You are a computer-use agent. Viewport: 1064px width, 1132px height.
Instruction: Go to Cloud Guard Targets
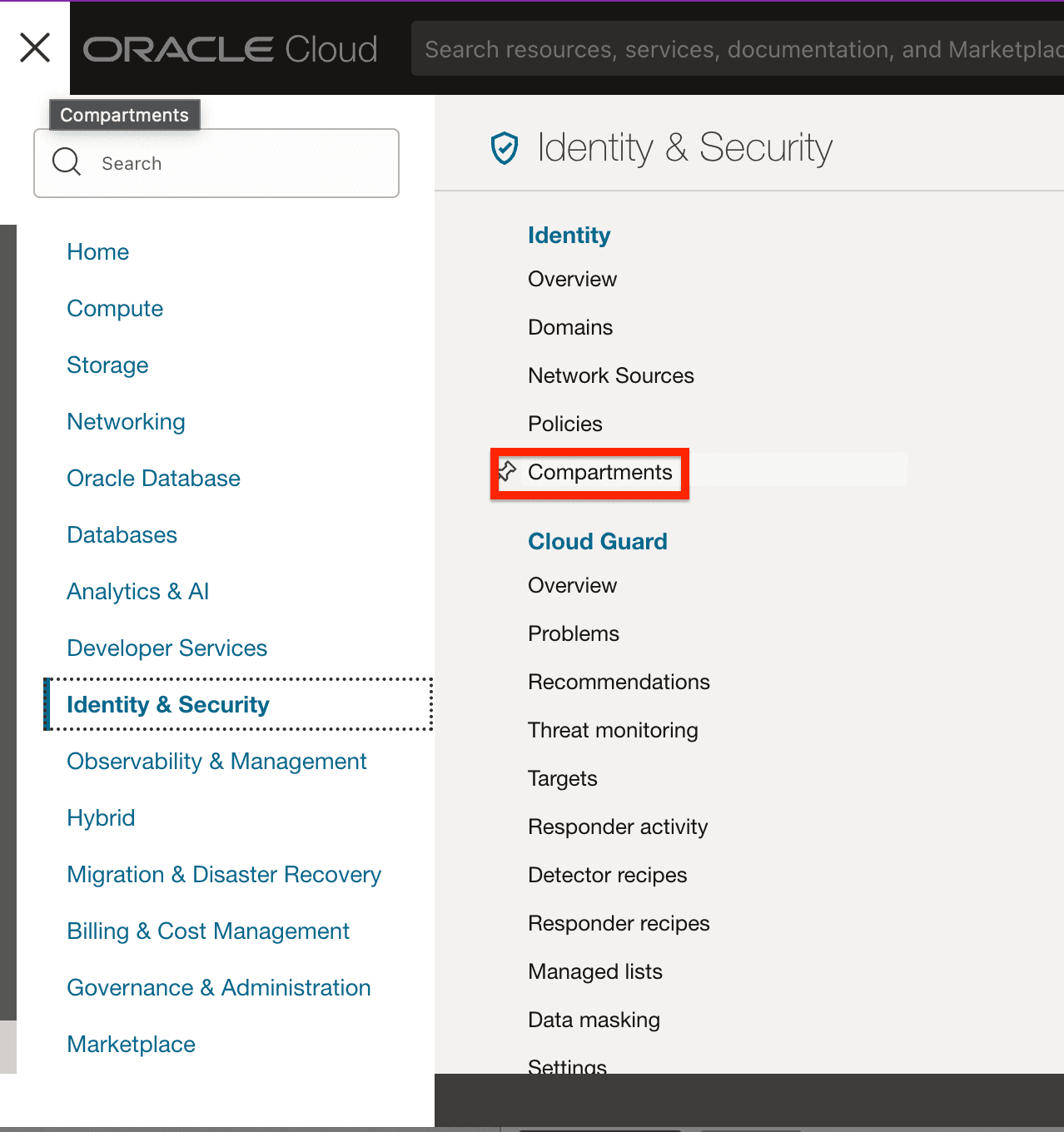[562, 779]
